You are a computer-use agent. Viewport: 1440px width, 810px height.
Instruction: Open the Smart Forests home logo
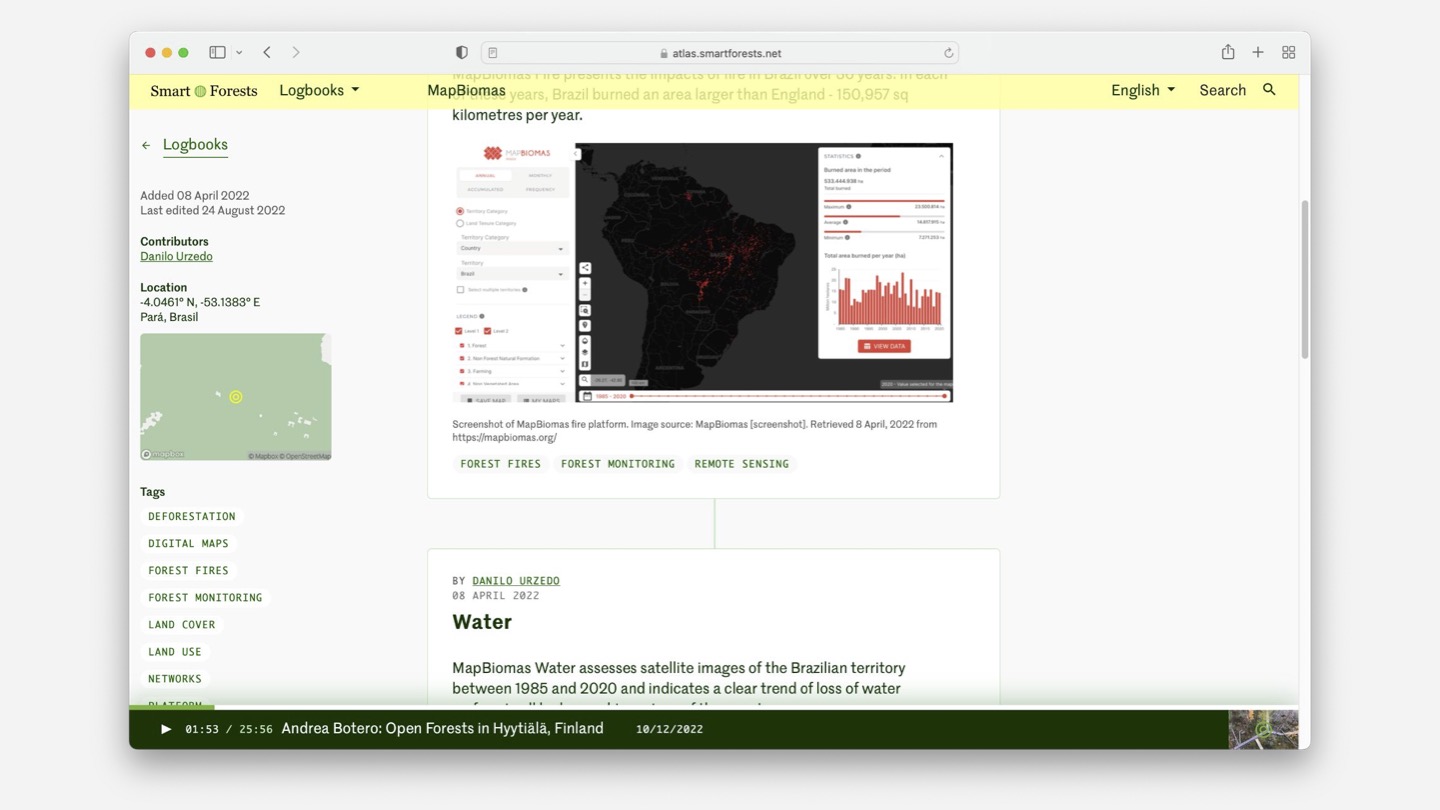point(204,91)
